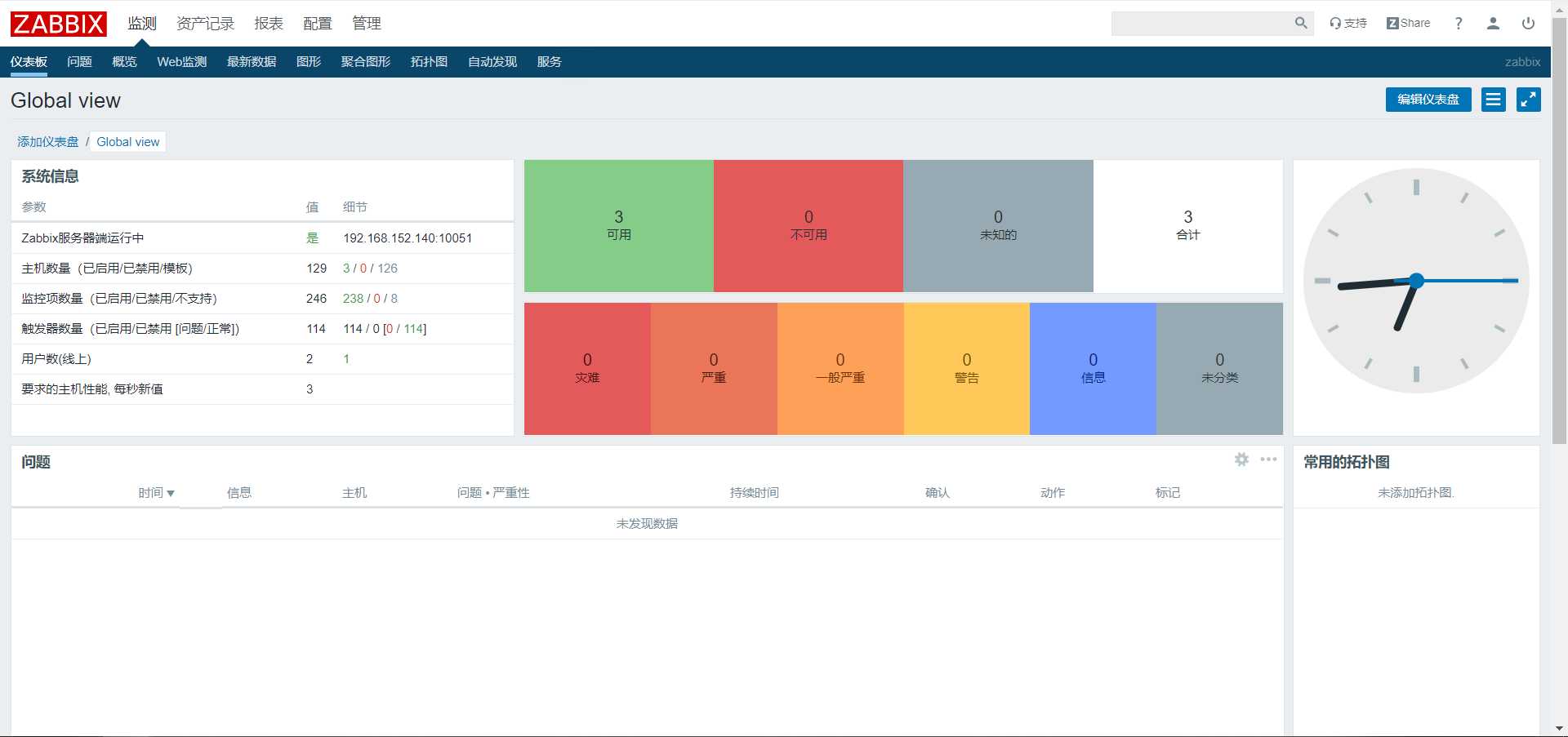Select the 仪表板 submenu tab
The height and width of the screenshot is (737, 1568).
coord(29,62)
